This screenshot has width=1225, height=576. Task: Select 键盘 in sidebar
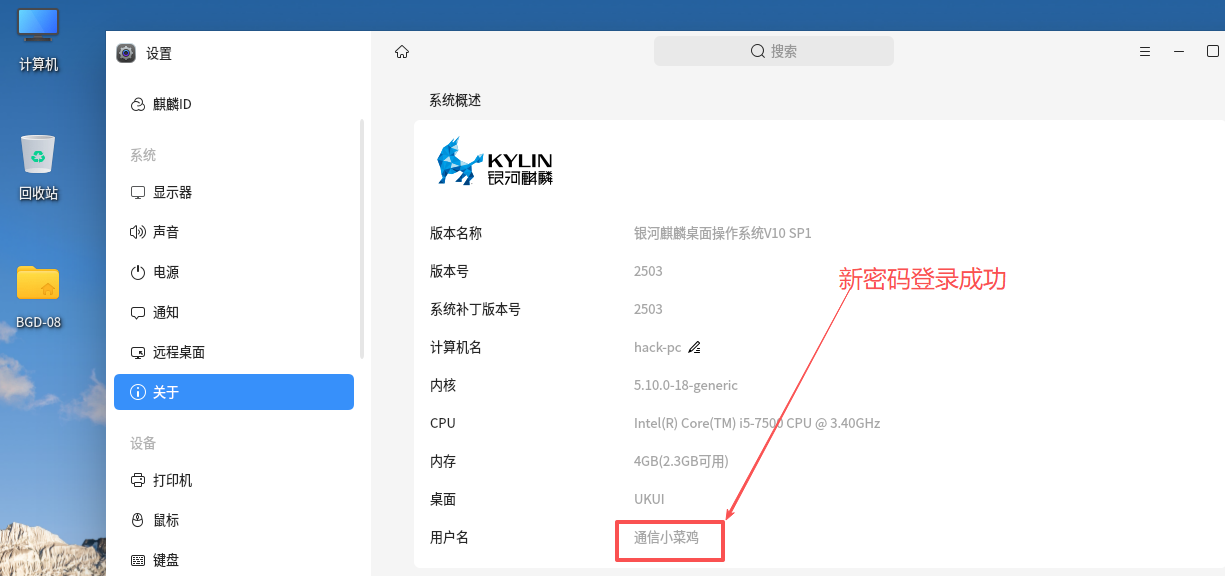(234, 560)
